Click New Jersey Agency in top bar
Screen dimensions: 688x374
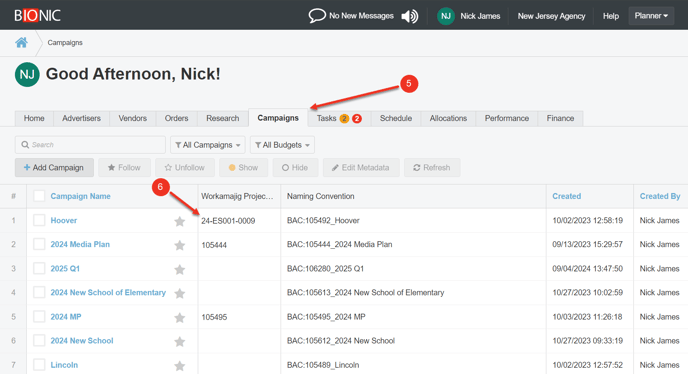pyautogui.click(x=551, y=16)
